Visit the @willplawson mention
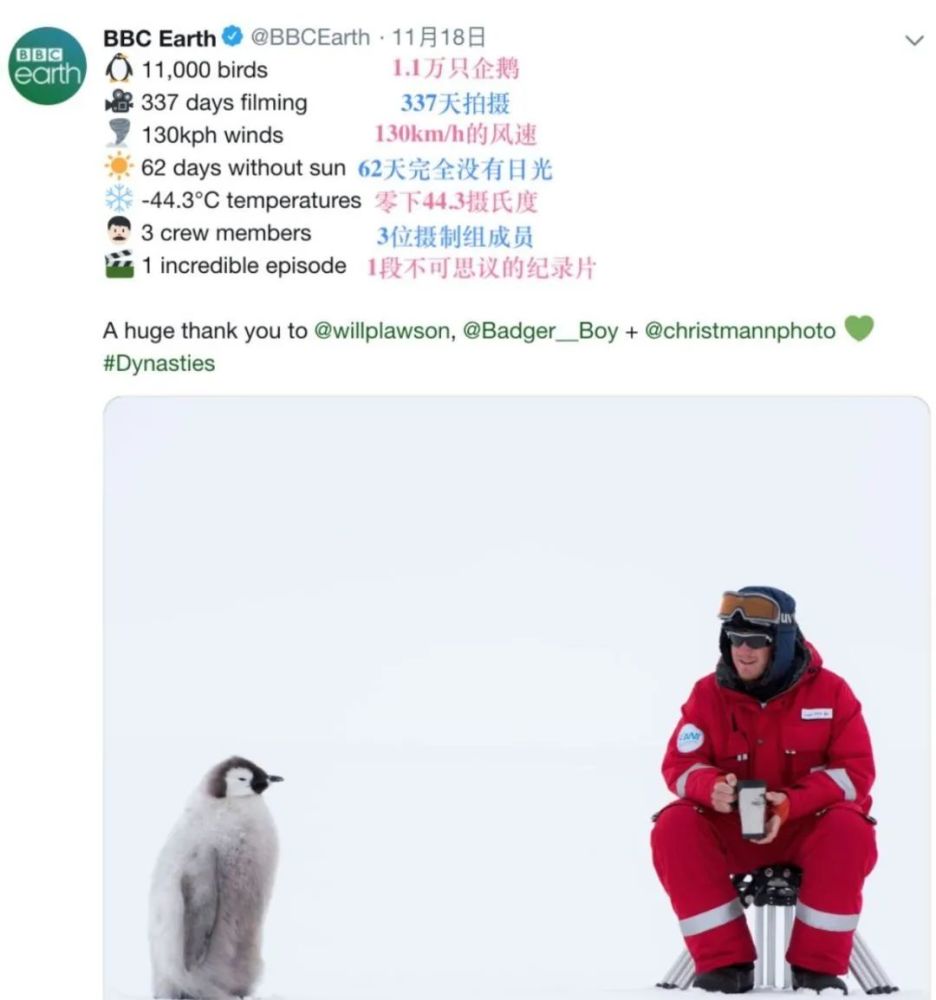 382,331
